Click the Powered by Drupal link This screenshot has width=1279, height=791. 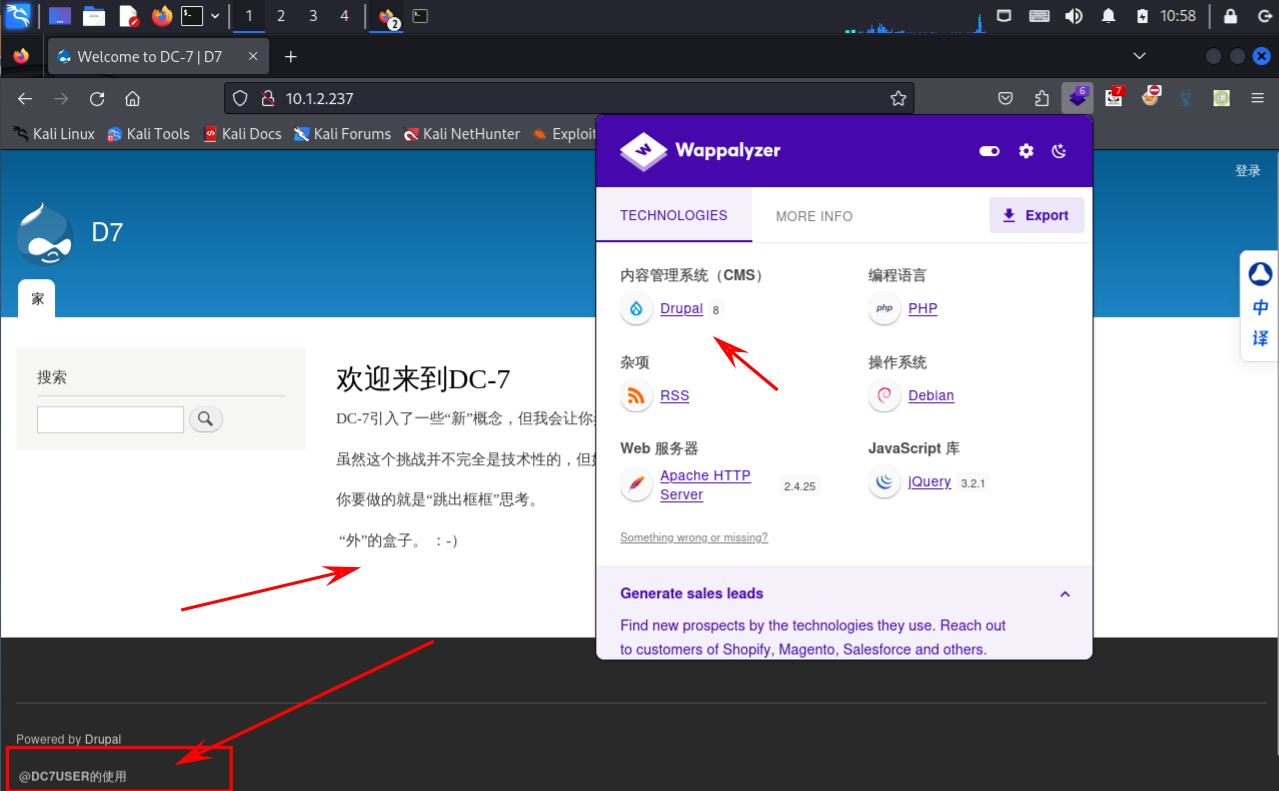[103, 740]
